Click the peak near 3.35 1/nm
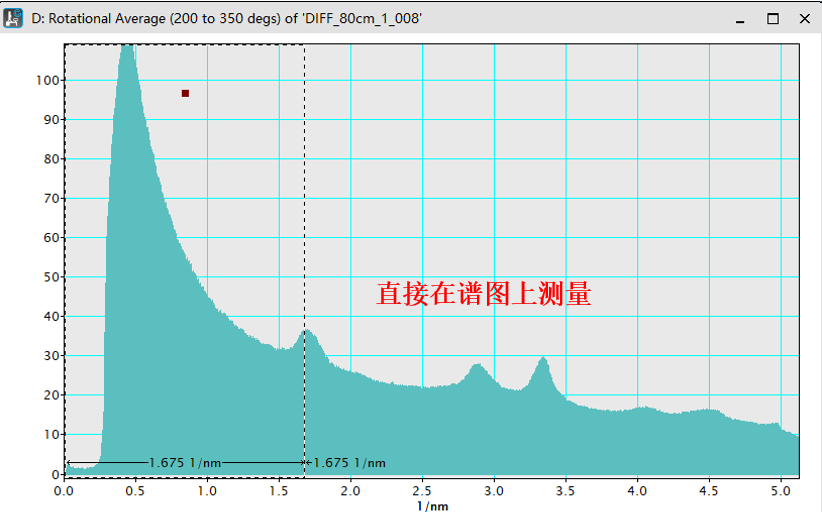This screenshot has width=822, height=518. tap(543, 360)
